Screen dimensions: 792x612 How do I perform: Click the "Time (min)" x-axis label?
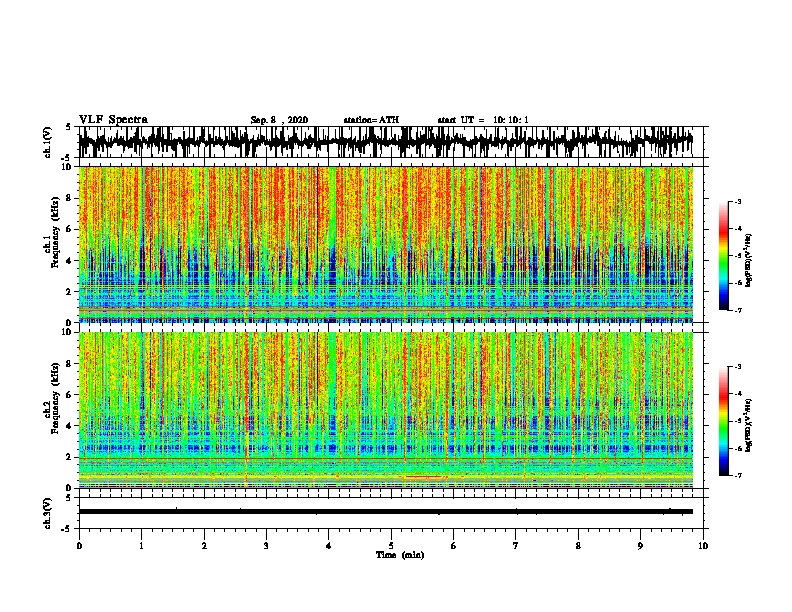(x=400, y=555)
